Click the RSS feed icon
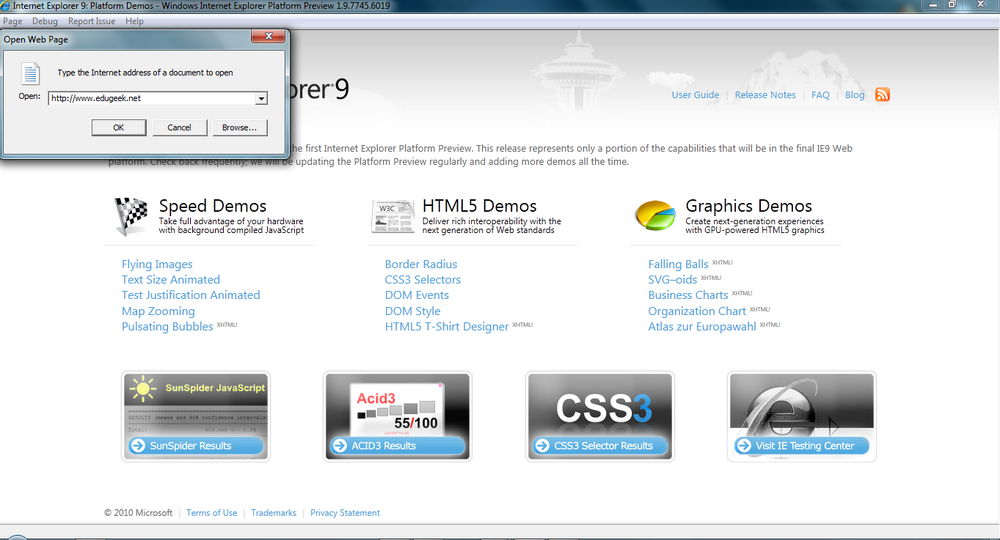This screenshot has width=1000, height=540. (883, 94)
